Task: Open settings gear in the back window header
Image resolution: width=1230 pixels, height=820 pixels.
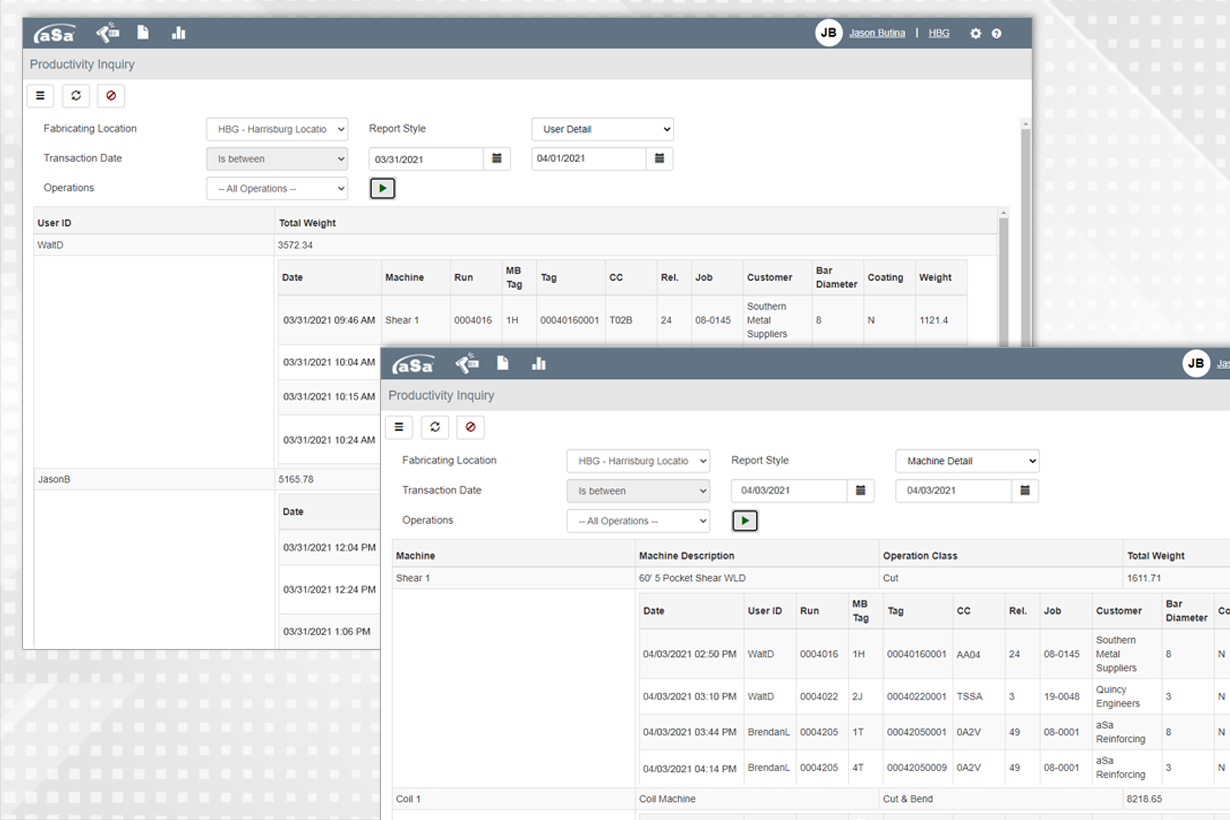Action: tap(976, 33)
